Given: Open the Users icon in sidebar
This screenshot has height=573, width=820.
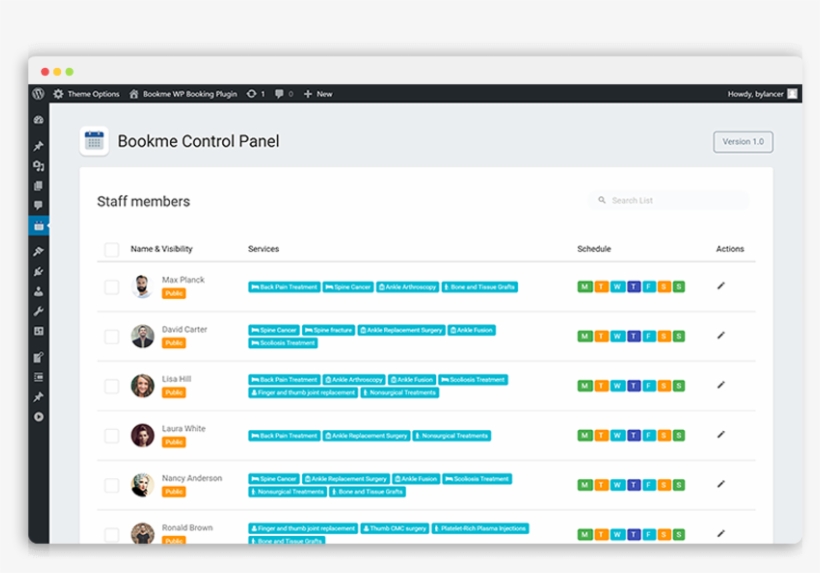Looking at the screenshot, I should tap(39, 291).
